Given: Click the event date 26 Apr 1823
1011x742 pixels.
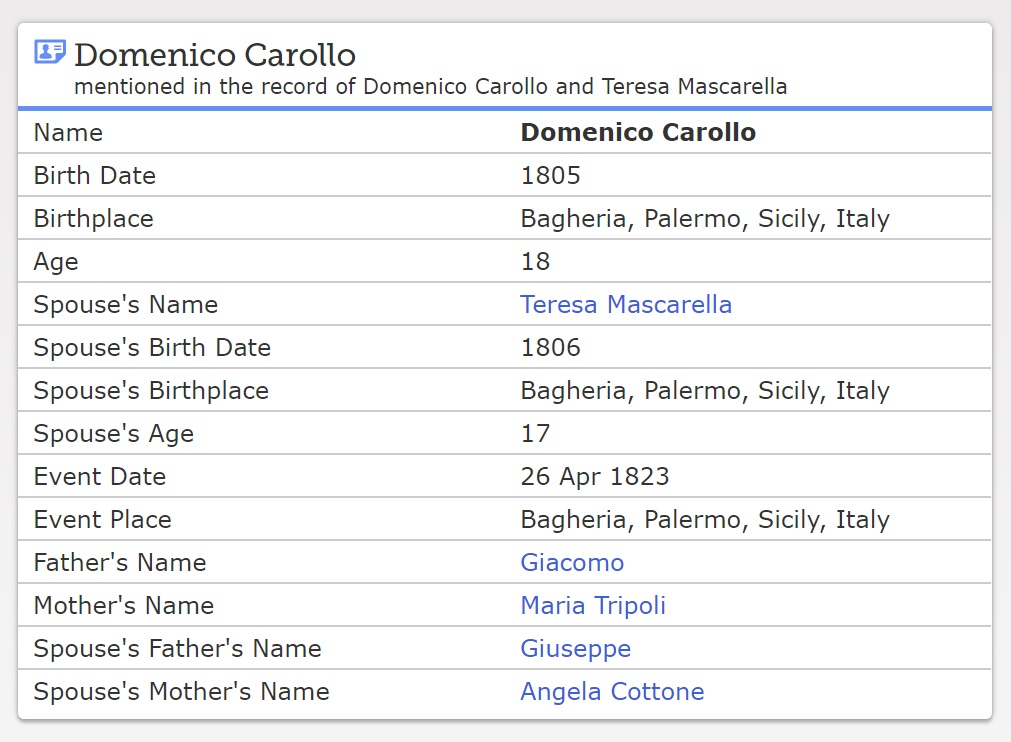Looking at the screenshot, I should point(595,477).
